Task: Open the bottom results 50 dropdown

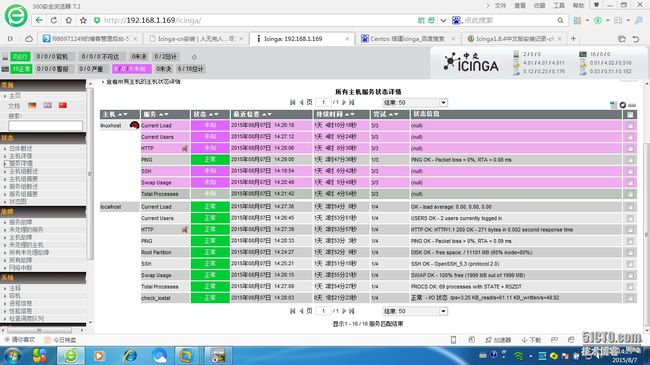Action: point(415,311)
